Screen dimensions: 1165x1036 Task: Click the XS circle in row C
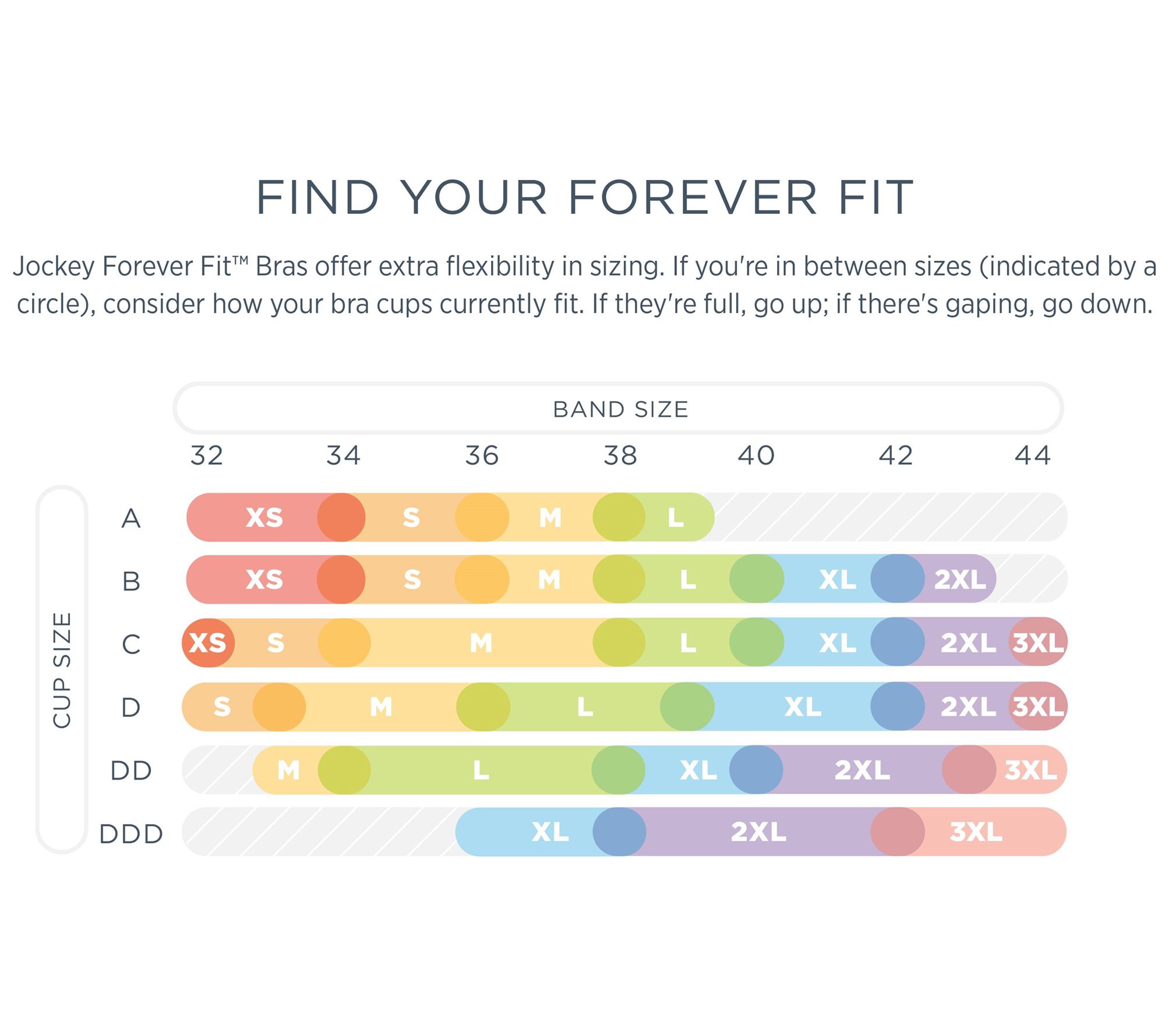click(208, 643)
